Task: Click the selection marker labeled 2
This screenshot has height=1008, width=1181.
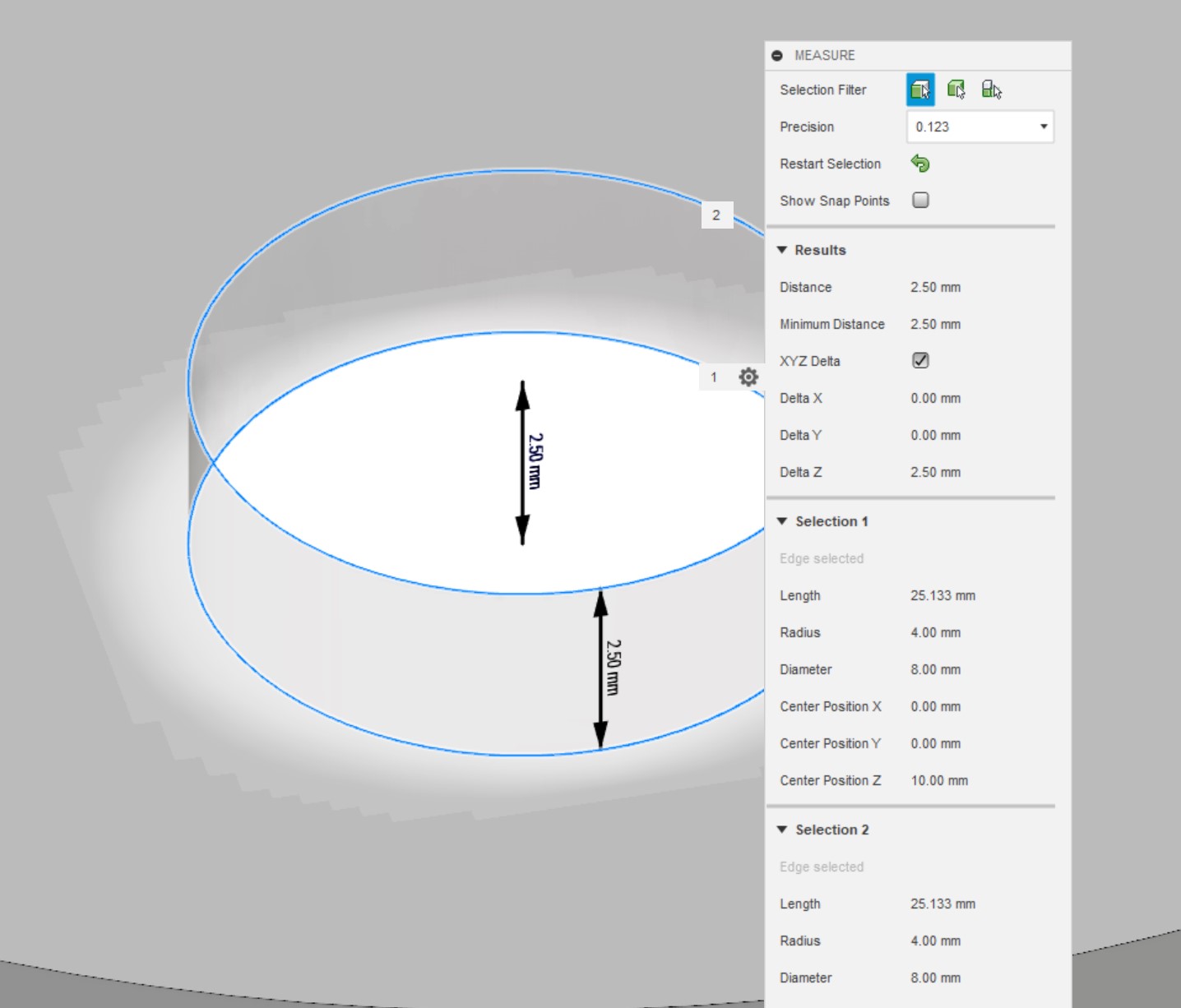Action: pos(716,215)
